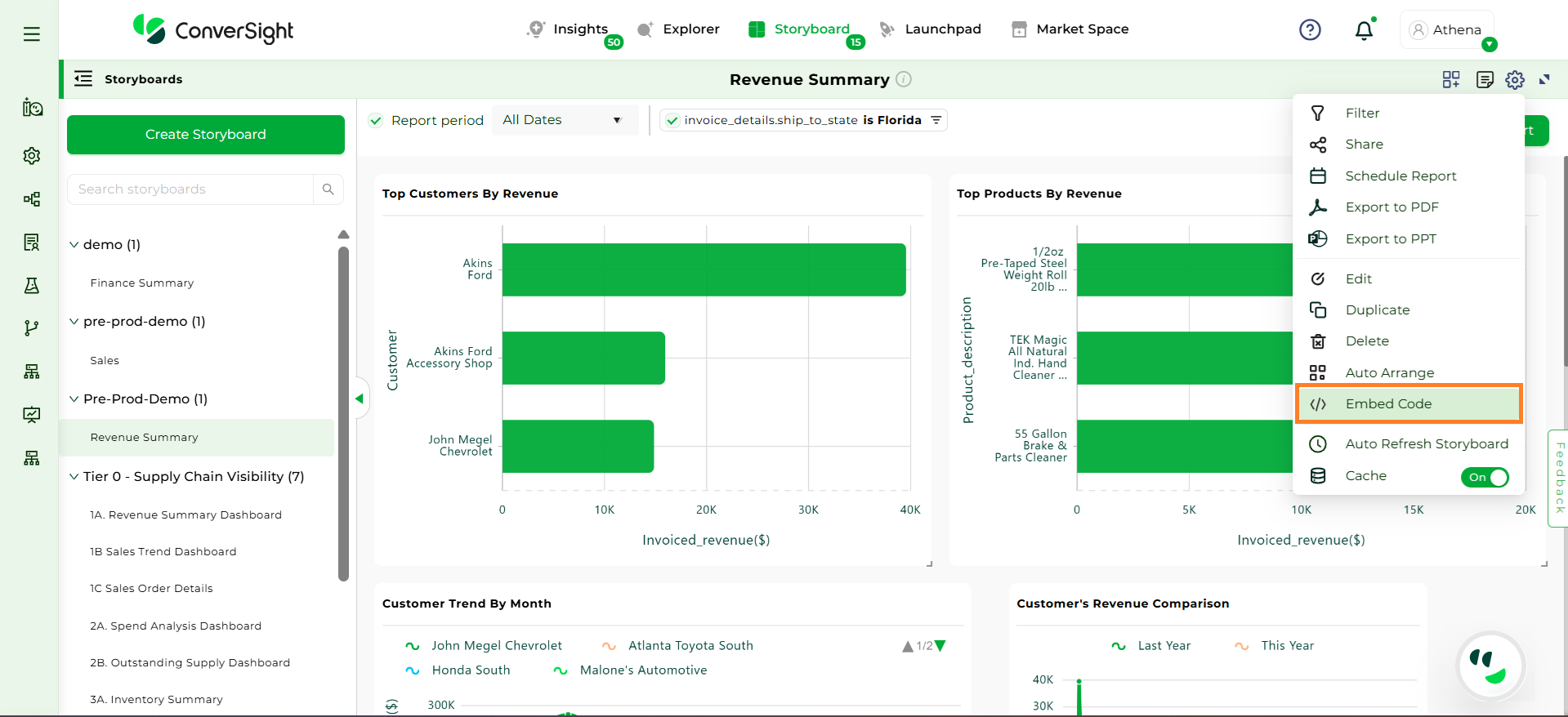Open the storyboard notes icon
Viewport: 1568px width, 717px height.
pyautogui.click(x=1485, y=79)
